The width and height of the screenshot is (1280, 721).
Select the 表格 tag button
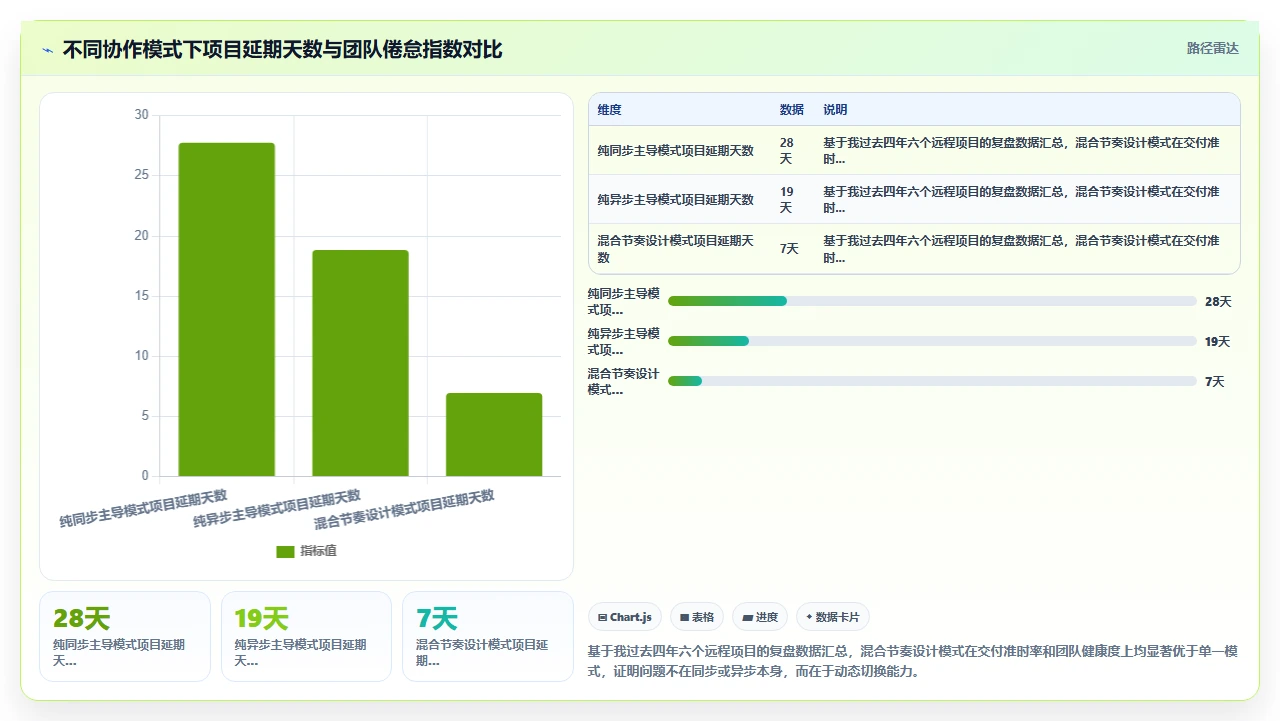tap(697, 617)
